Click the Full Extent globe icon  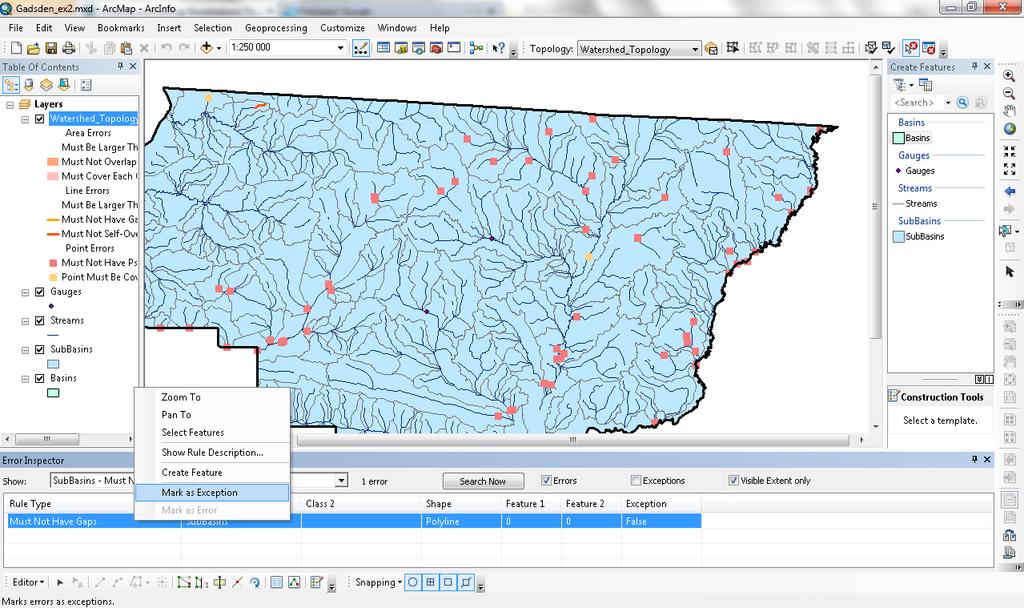(1009, 129)
